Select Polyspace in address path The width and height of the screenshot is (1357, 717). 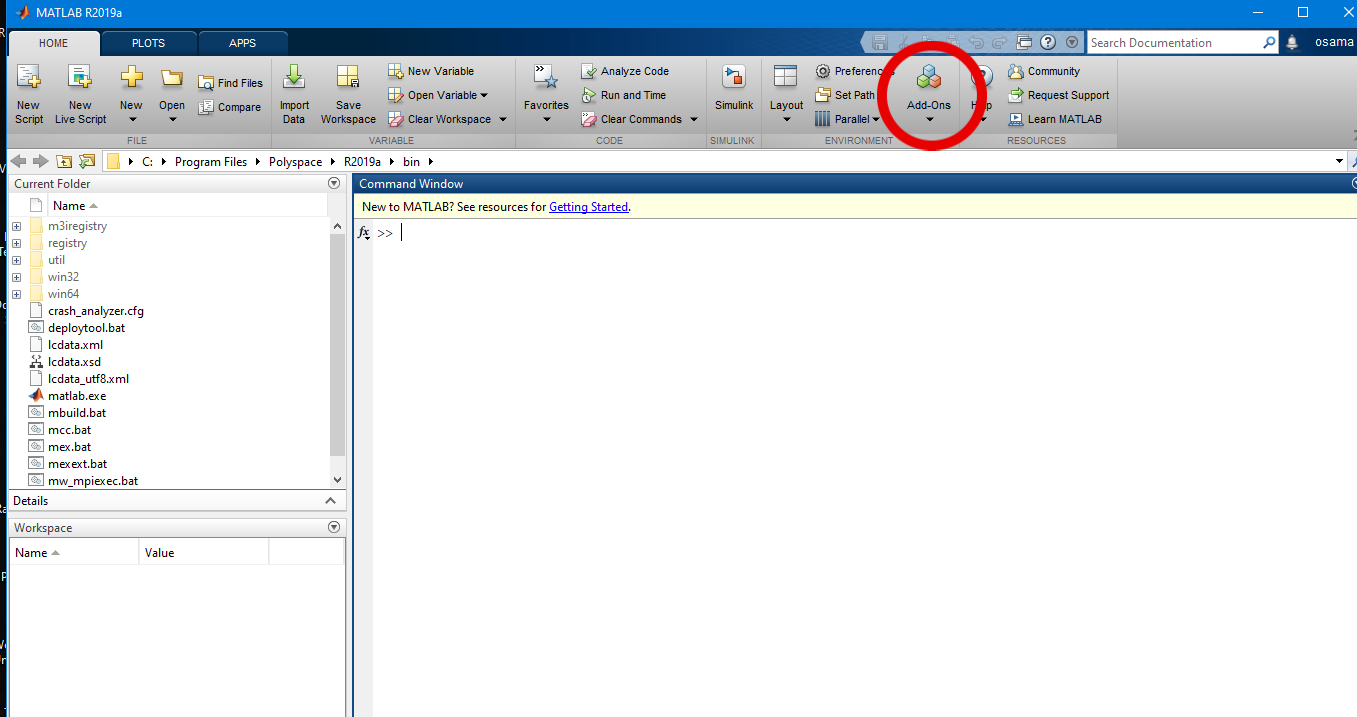coord(295,161)
